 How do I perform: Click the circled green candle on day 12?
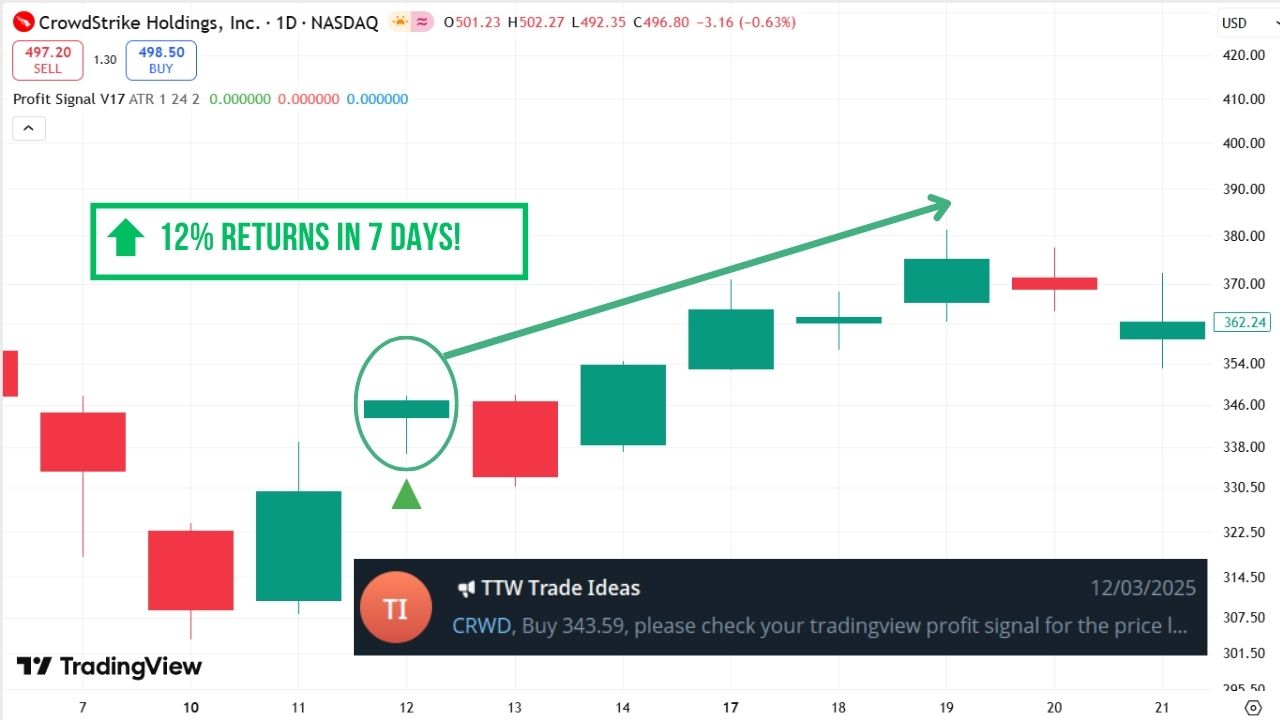(406, 408)
